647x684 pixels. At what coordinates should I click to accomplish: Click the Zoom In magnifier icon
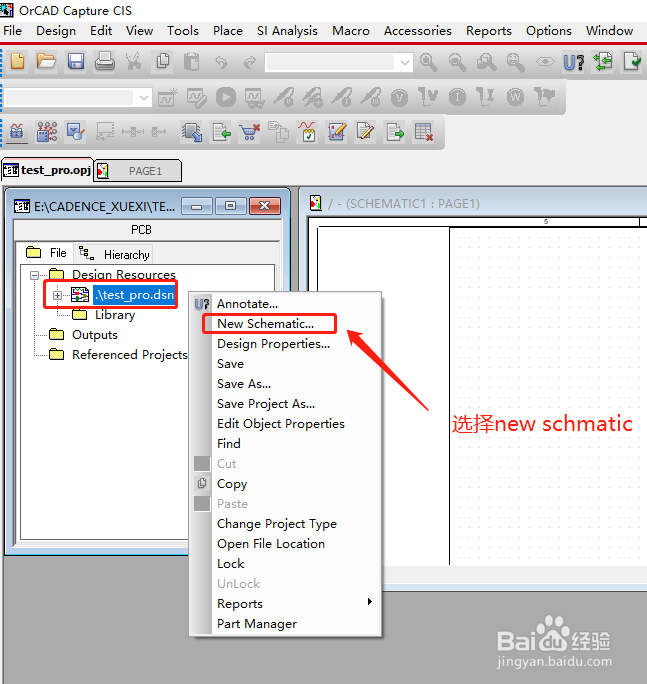[x=428, y=62]
